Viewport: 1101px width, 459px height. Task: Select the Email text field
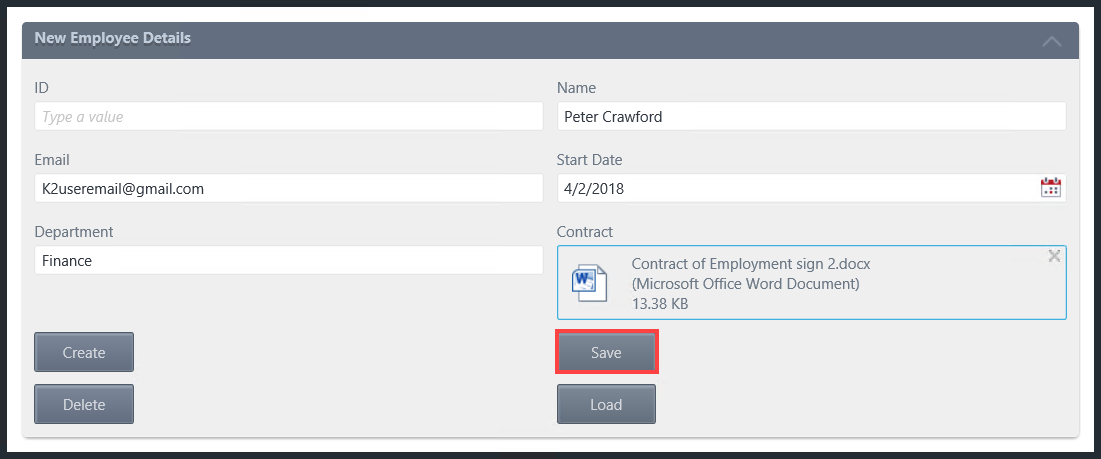coord(288,188)
